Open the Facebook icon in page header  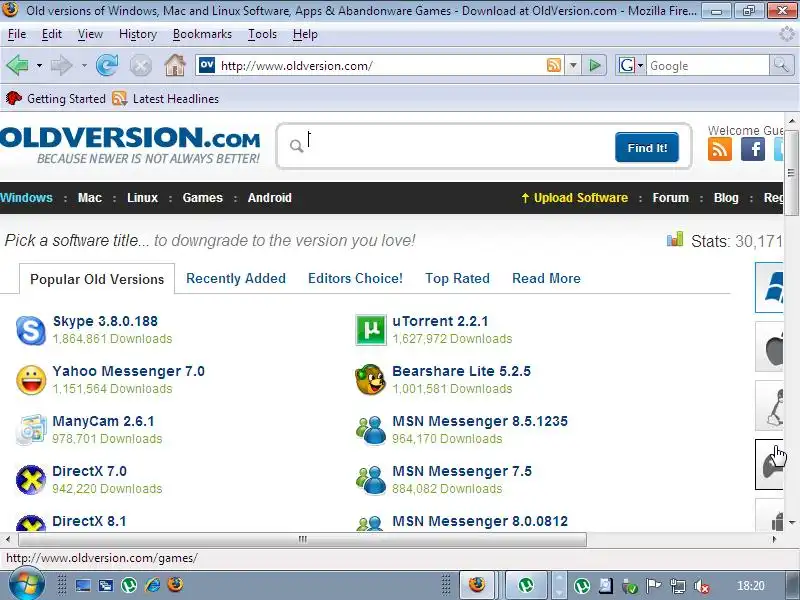pos(753,149)
